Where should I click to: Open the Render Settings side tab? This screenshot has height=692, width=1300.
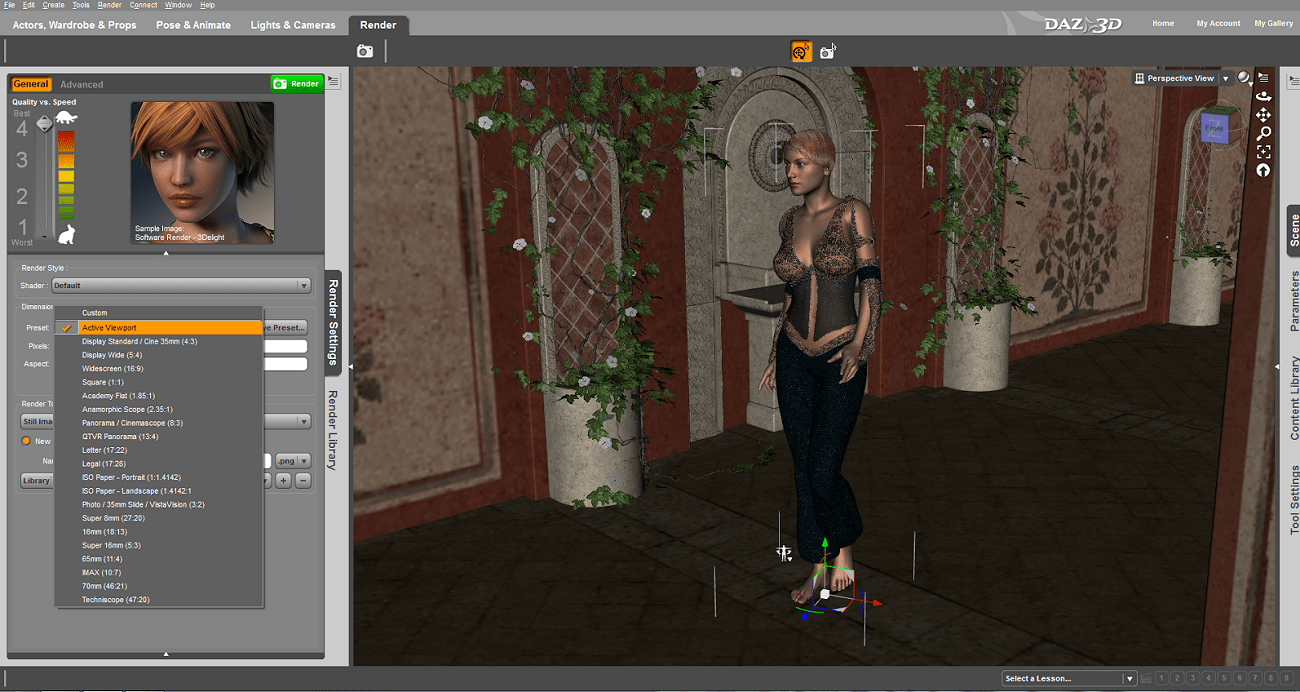[x=334, y=321]
